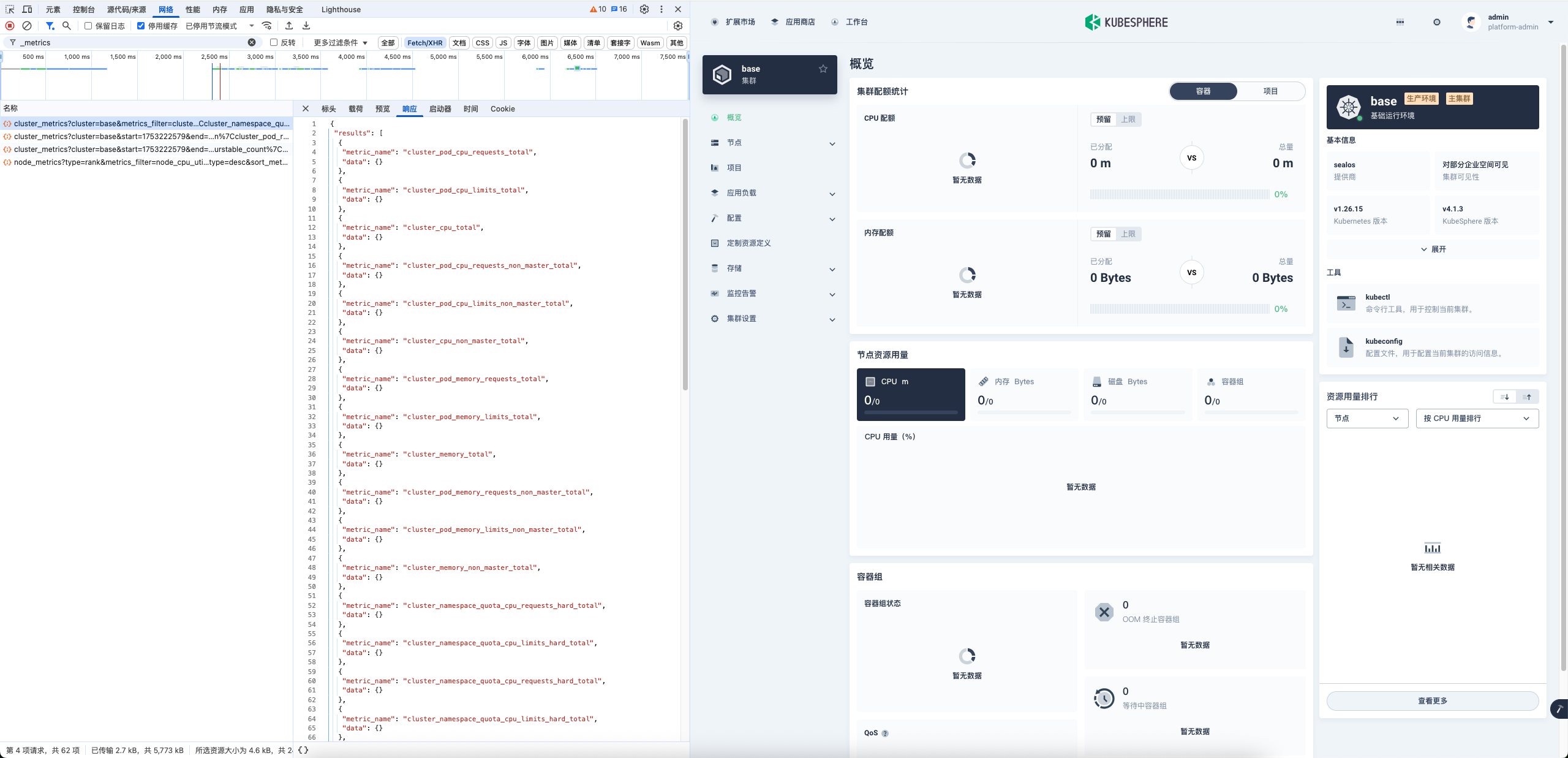Stop recording network log
The width and height of the screenshot is (1568, 758).
pyautogui.click(x=10, y=26)
